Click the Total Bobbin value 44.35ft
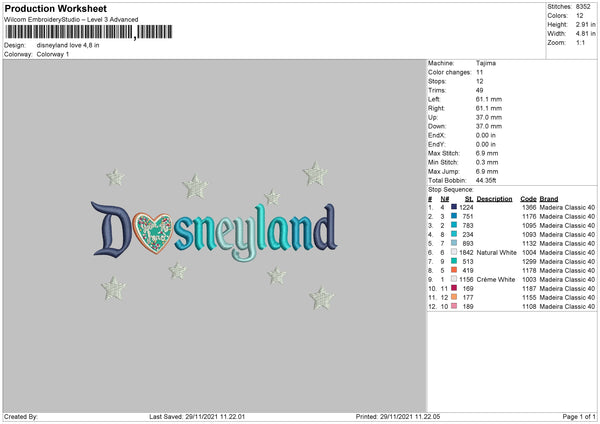Viewport: 600px width, 424px height. click(x=486, y=180)
